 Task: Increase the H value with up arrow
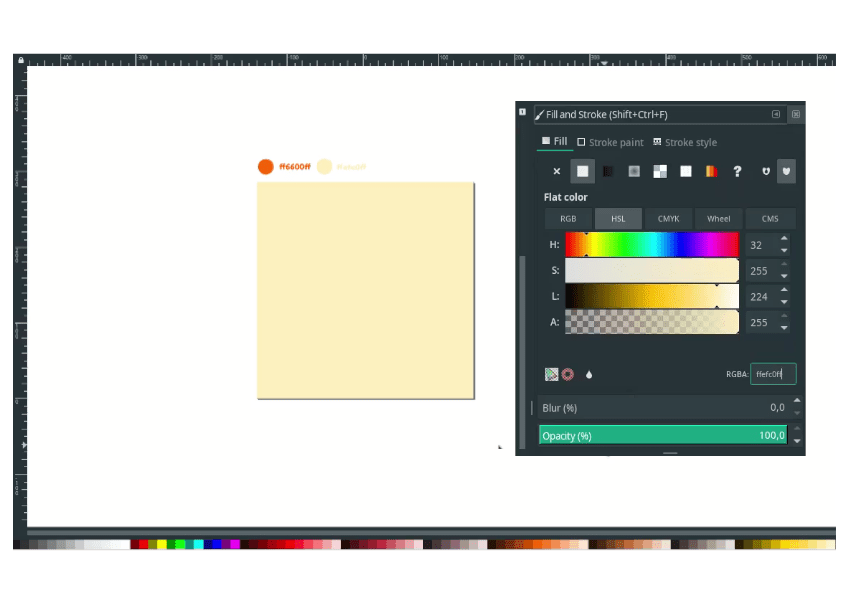coord(784,238)
